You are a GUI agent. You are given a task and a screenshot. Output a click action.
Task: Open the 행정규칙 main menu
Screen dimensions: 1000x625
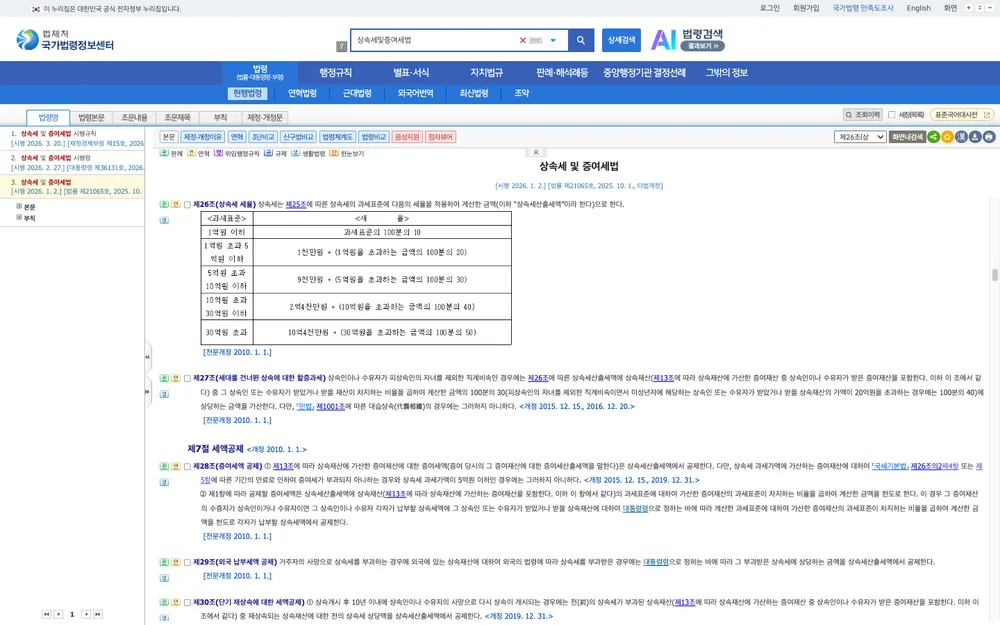[x=335, y=73]
